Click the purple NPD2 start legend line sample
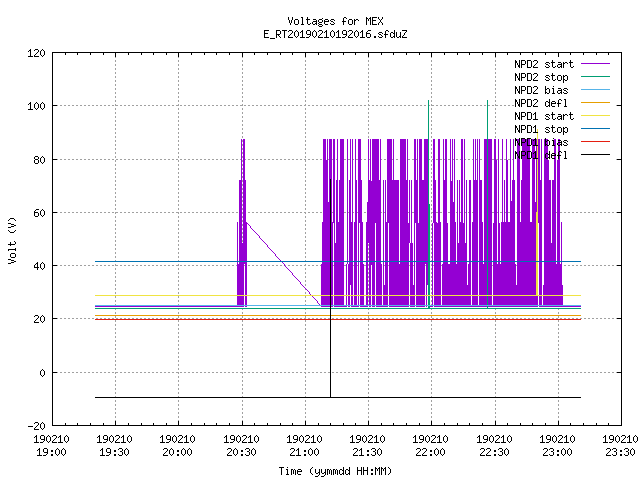Screen dimensions: 640x480 pyautogui.click(x=595, y=64)
